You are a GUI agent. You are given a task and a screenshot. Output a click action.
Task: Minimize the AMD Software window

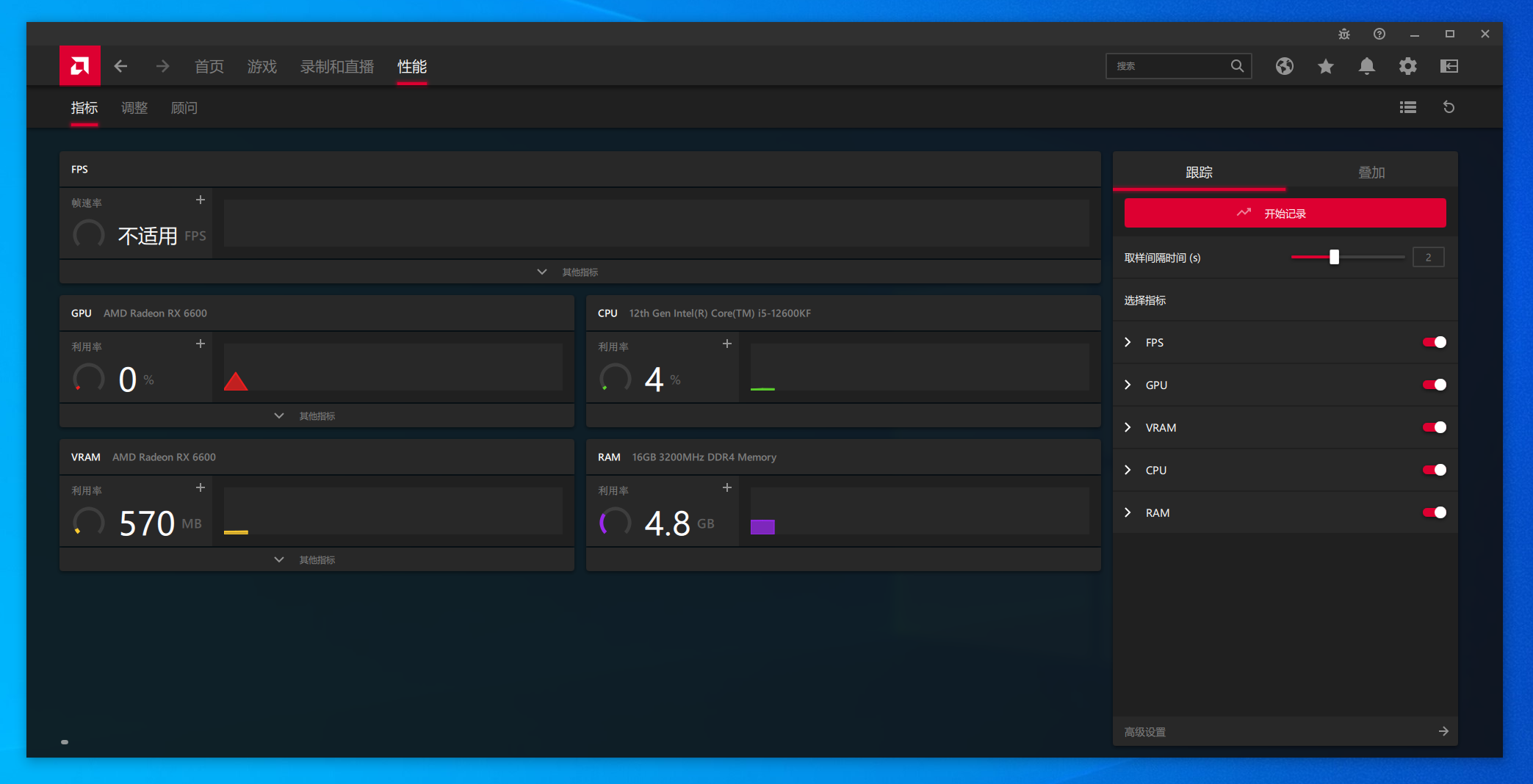pyautogui.click(x=1415, y=34)
